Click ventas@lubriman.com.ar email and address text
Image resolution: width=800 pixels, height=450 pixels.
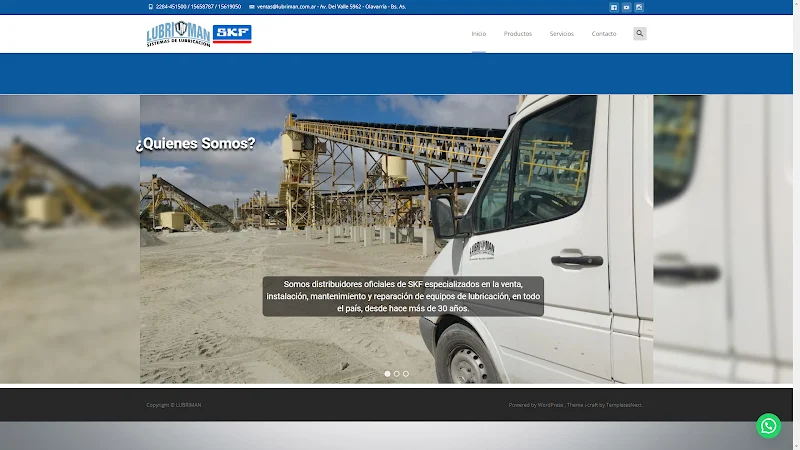point(332,7)
